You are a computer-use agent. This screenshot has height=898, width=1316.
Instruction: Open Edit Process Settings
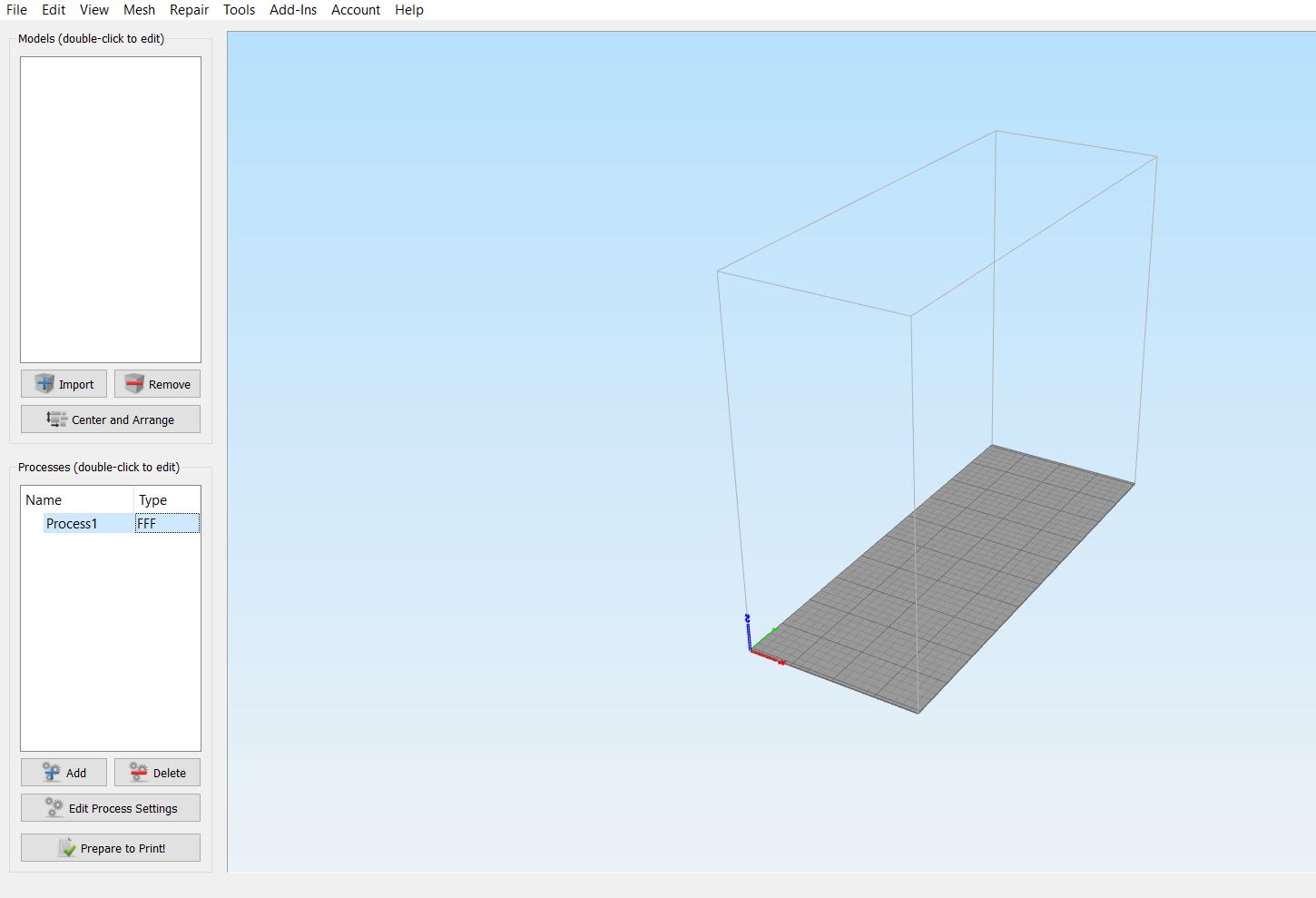point(111,808)
